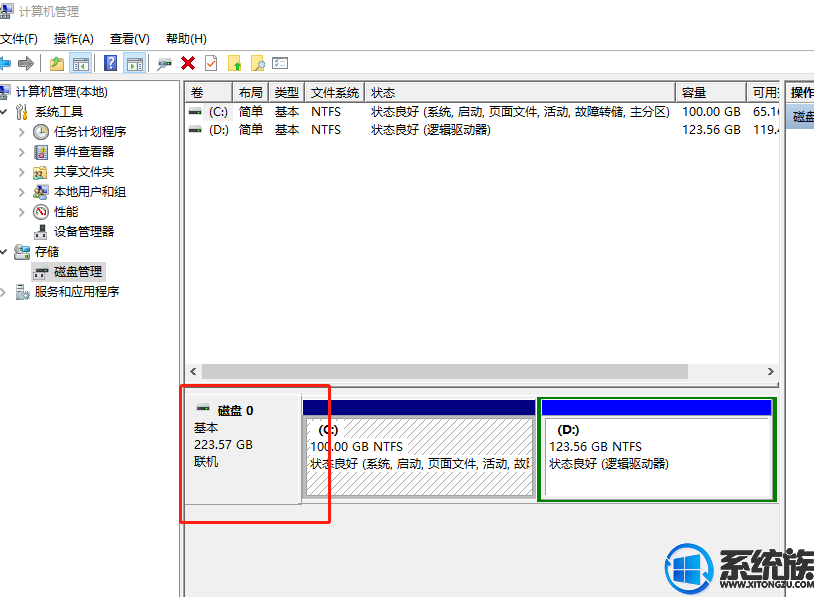Open the Help question mark toolbar icon

click(111, 63)
